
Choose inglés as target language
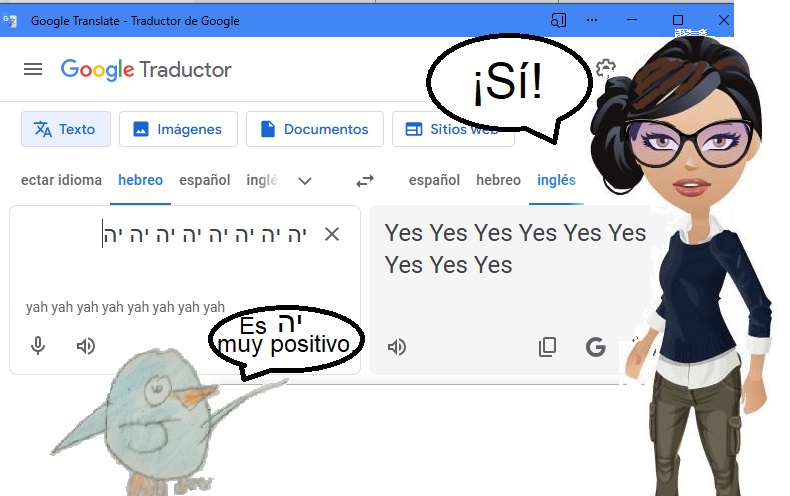coord(556,180)
